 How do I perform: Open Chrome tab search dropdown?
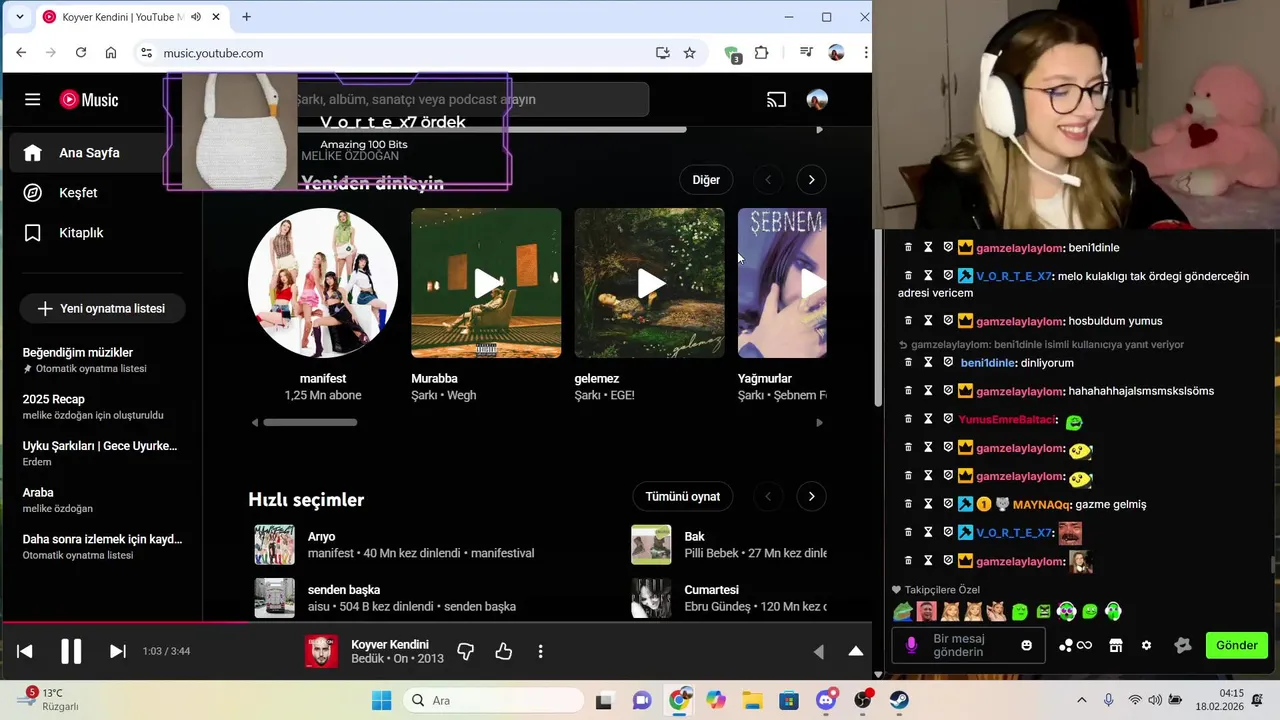(19, 17)
